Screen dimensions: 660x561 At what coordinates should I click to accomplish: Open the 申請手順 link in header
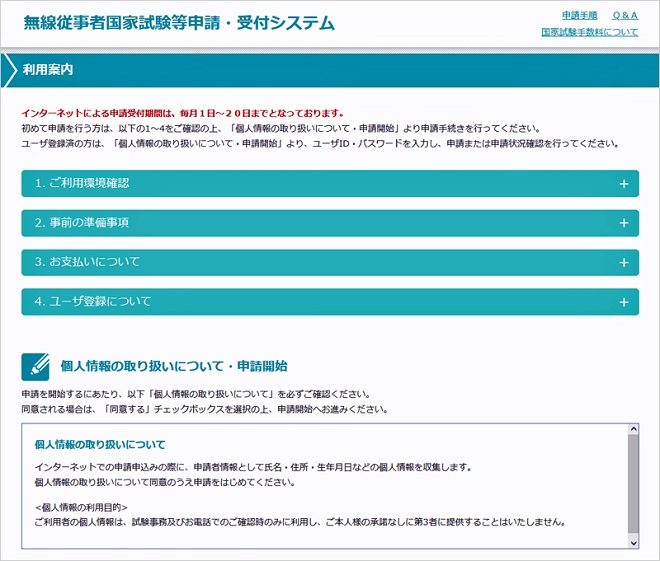[579, 16]
